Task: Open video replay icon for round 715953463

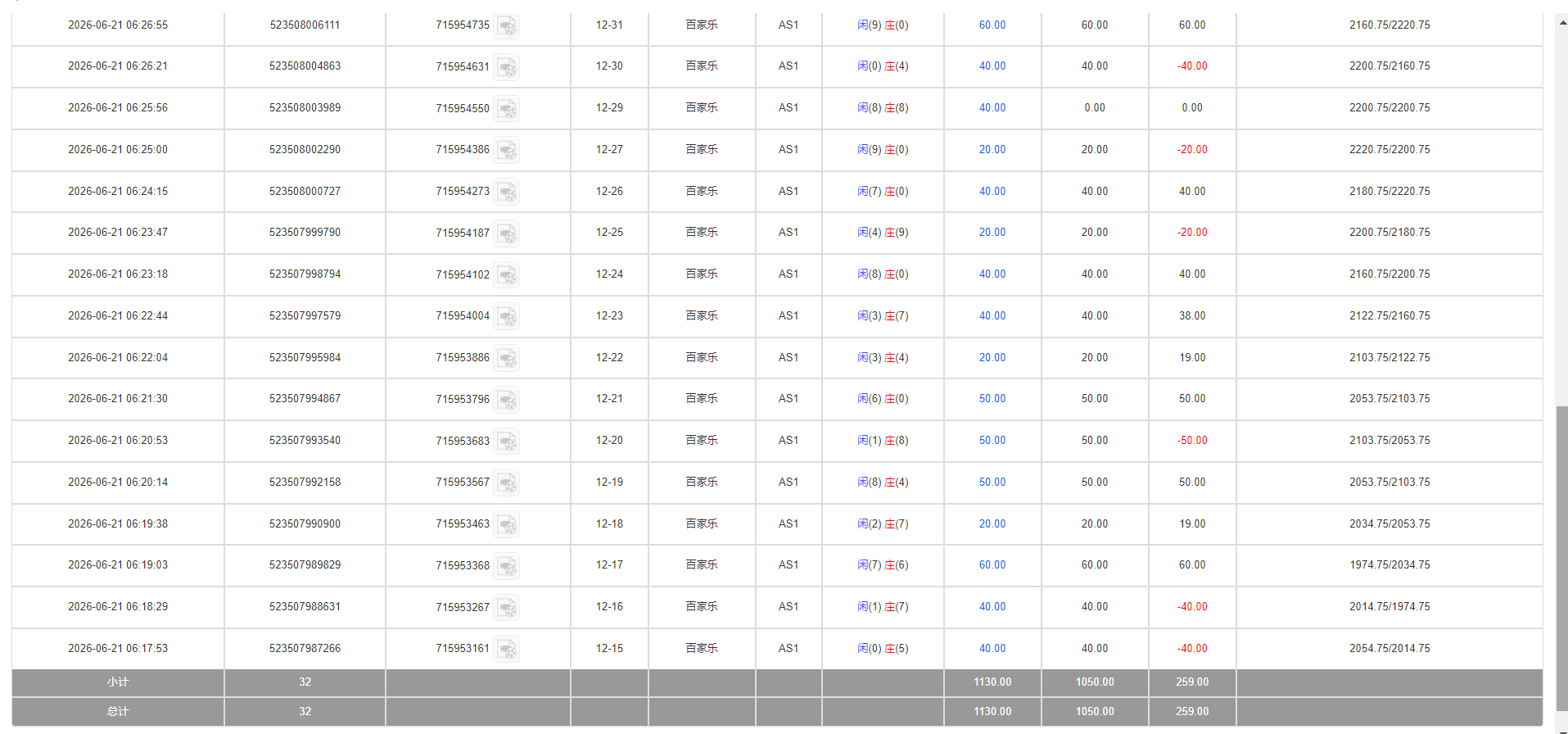Action: 507,525
